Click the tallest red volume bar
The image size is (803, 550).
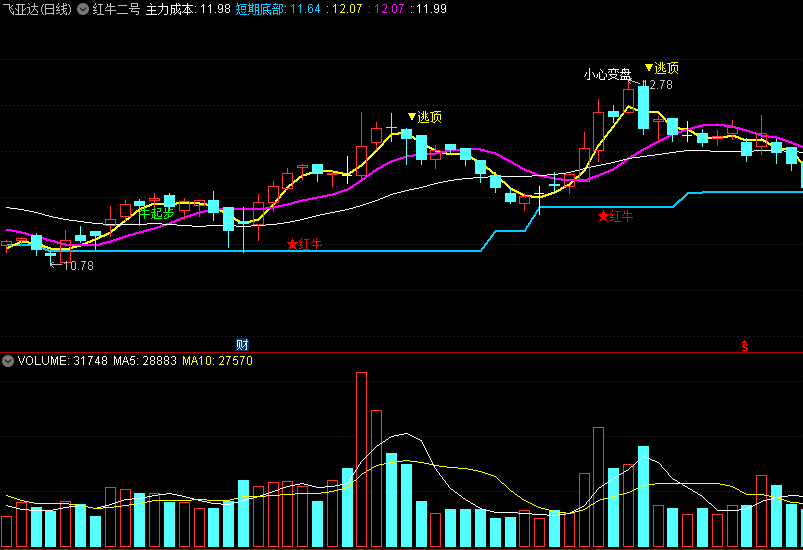click(x=362, y=459)
